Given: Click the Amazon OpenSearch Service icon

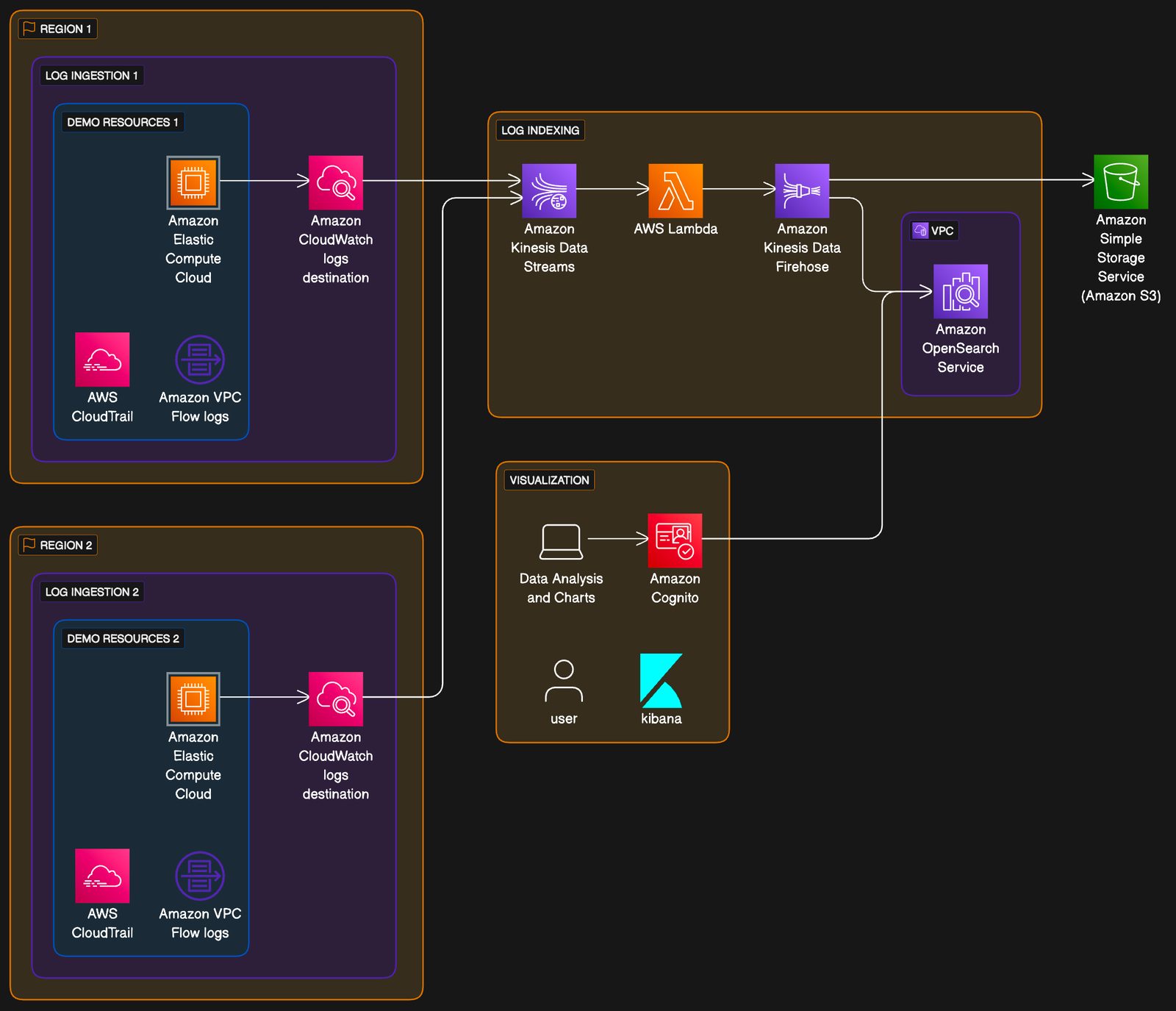Looking at the screenshot, I should [961, 291].
